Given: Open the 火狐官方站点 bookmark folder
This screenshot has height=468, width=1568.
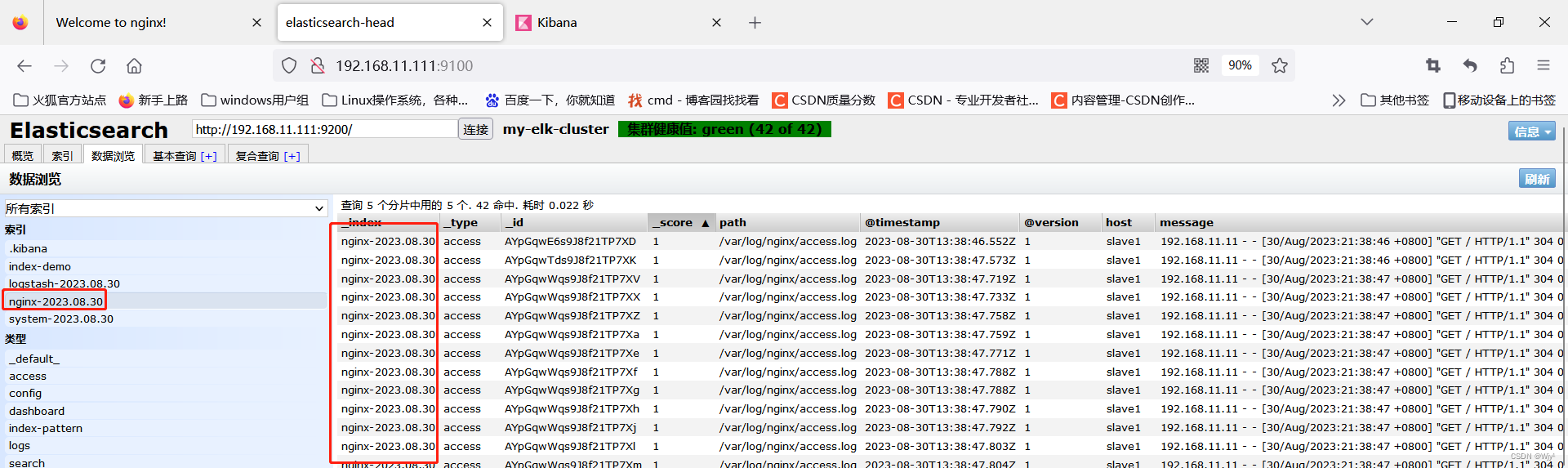Looking at the screenshot, I should click(x=60, y=100).
